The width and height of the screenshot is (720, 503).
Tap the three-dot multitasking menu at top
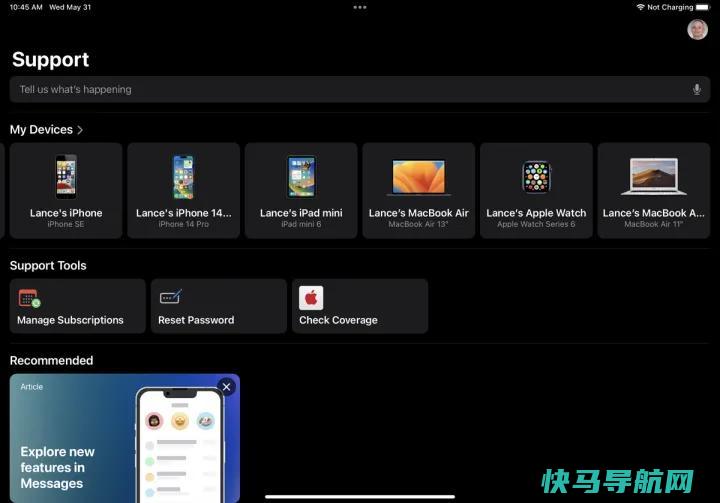click(360, 7)
